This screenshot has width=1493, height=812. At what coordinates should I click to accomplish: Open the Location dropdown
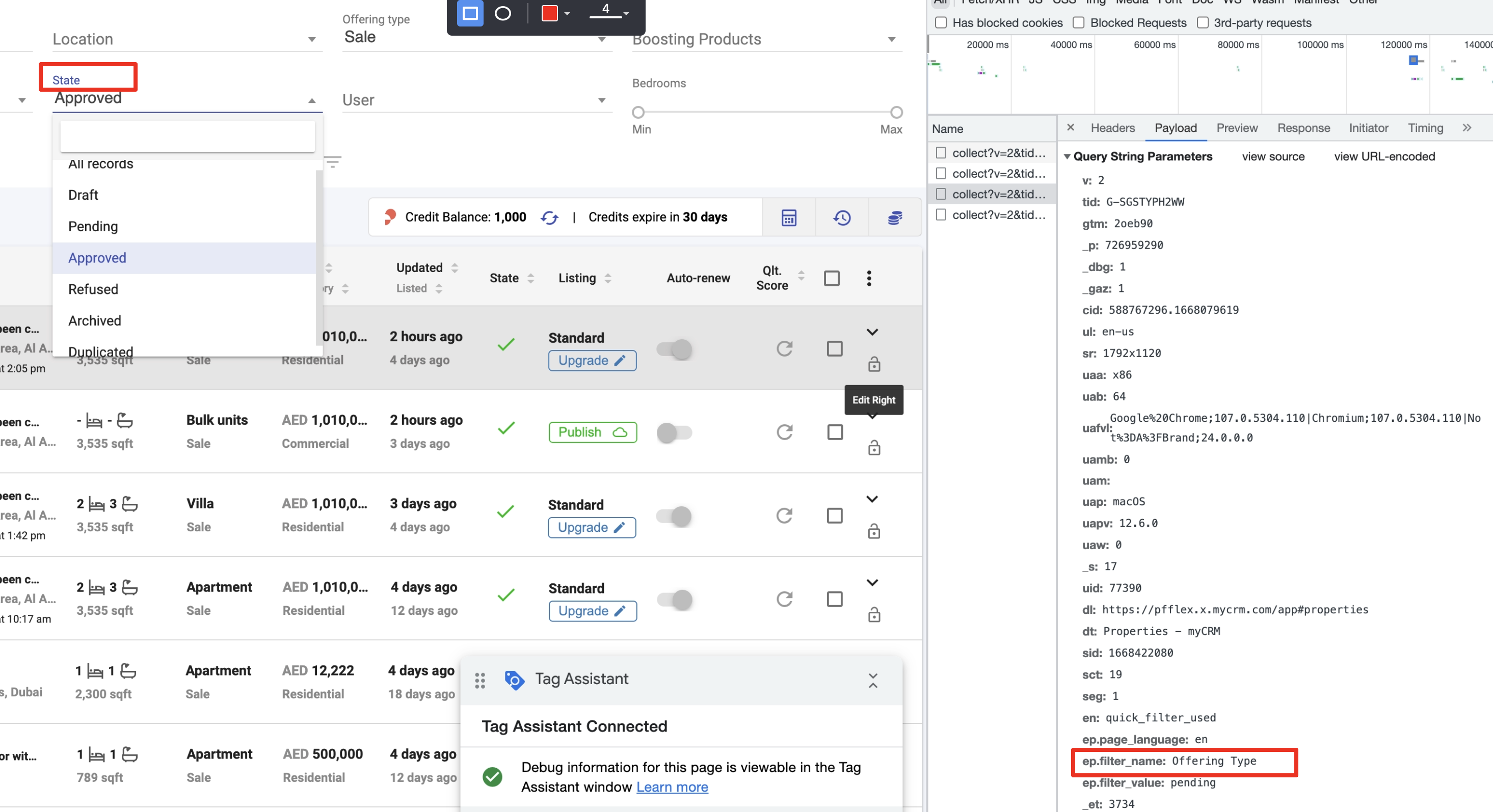click(185, 39)
